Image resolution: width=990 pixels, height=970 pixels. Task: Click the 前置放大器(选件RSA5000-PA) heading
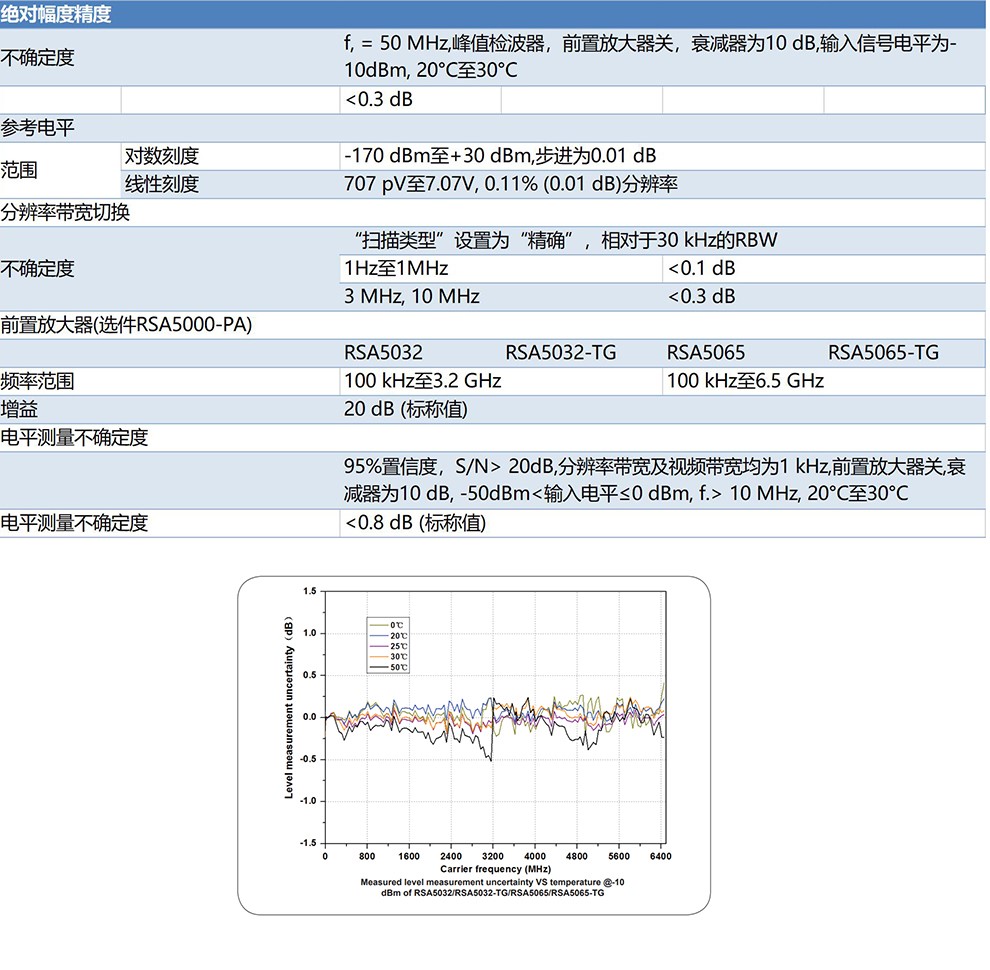(x=126, y=324)
